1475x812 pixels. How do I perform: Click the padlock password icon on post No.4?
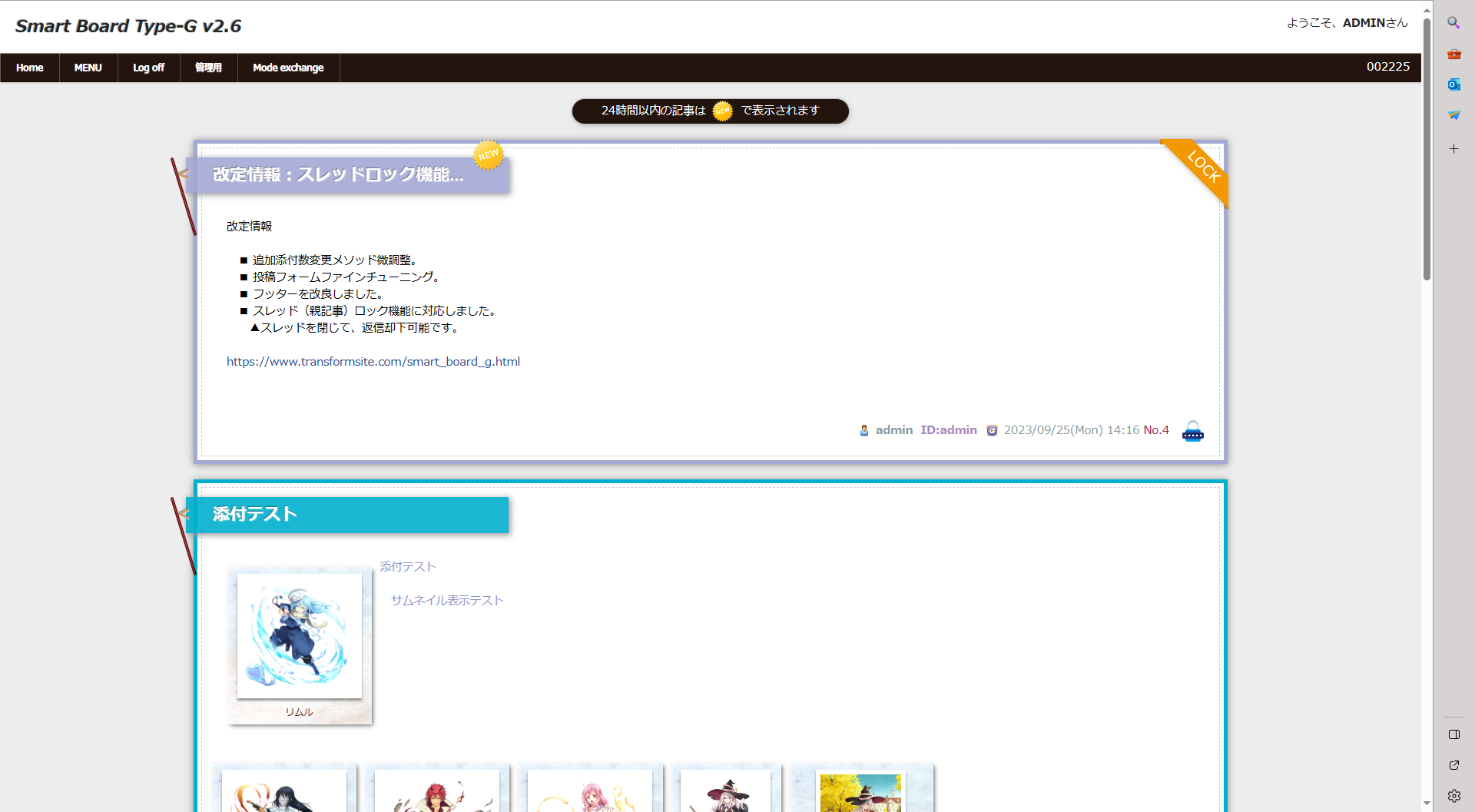tap(1192, 432)
